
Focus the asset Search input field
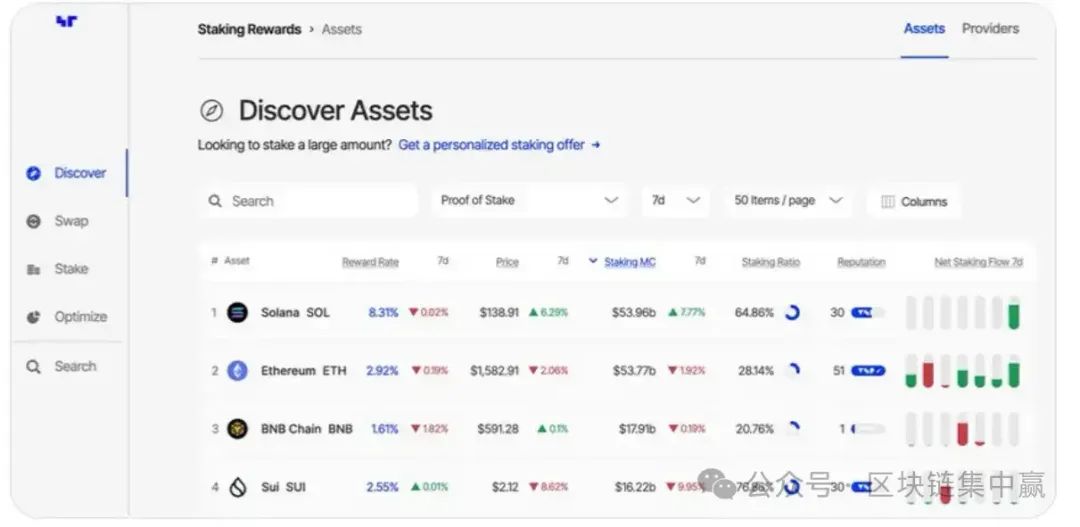pyautogui.click(x=309, y=201)
